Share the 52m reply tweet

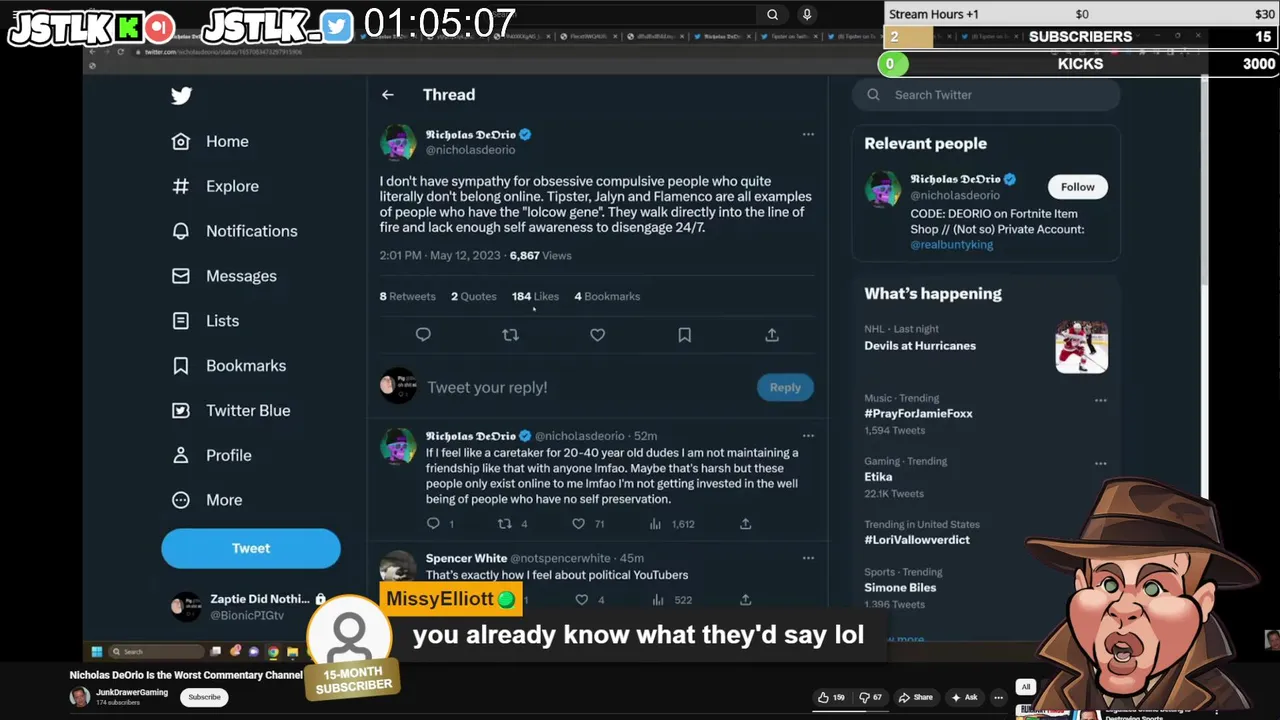[746, 524]
